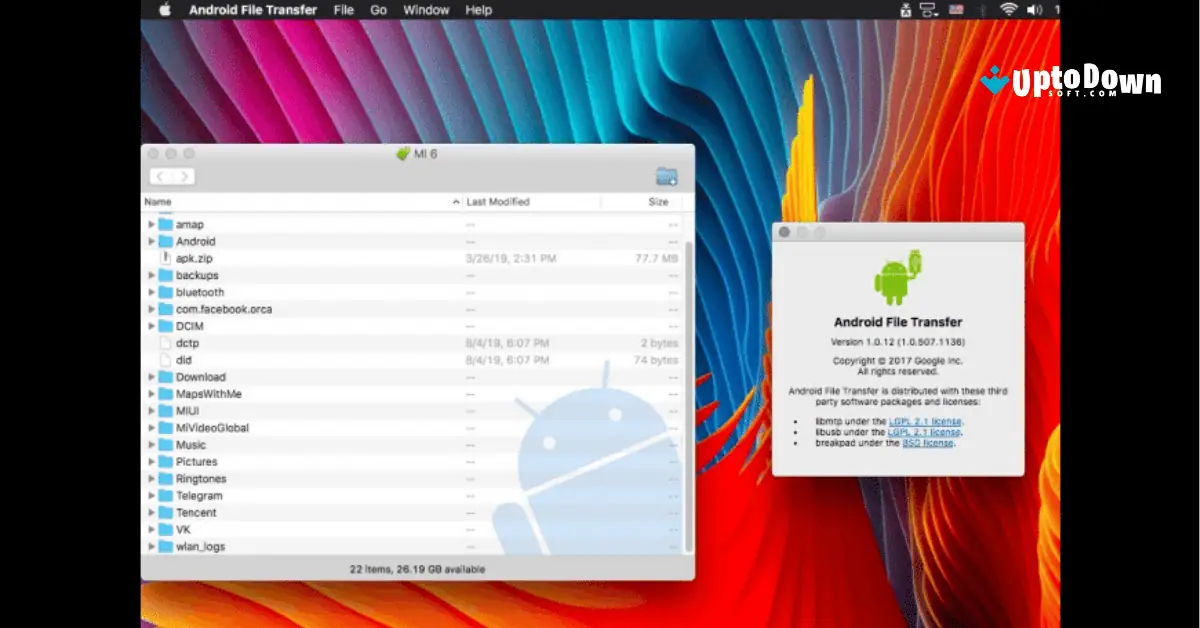Open the BSD license link for breakpad
Viewport: 1200px width, 628px height.
[x=928, y=443]
